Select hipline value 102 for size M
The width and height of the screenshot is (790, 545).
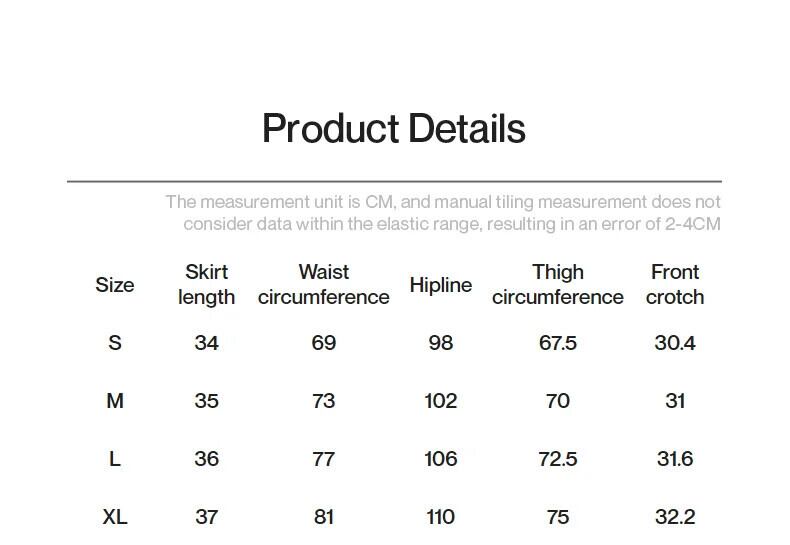click(x=440, y=401)
